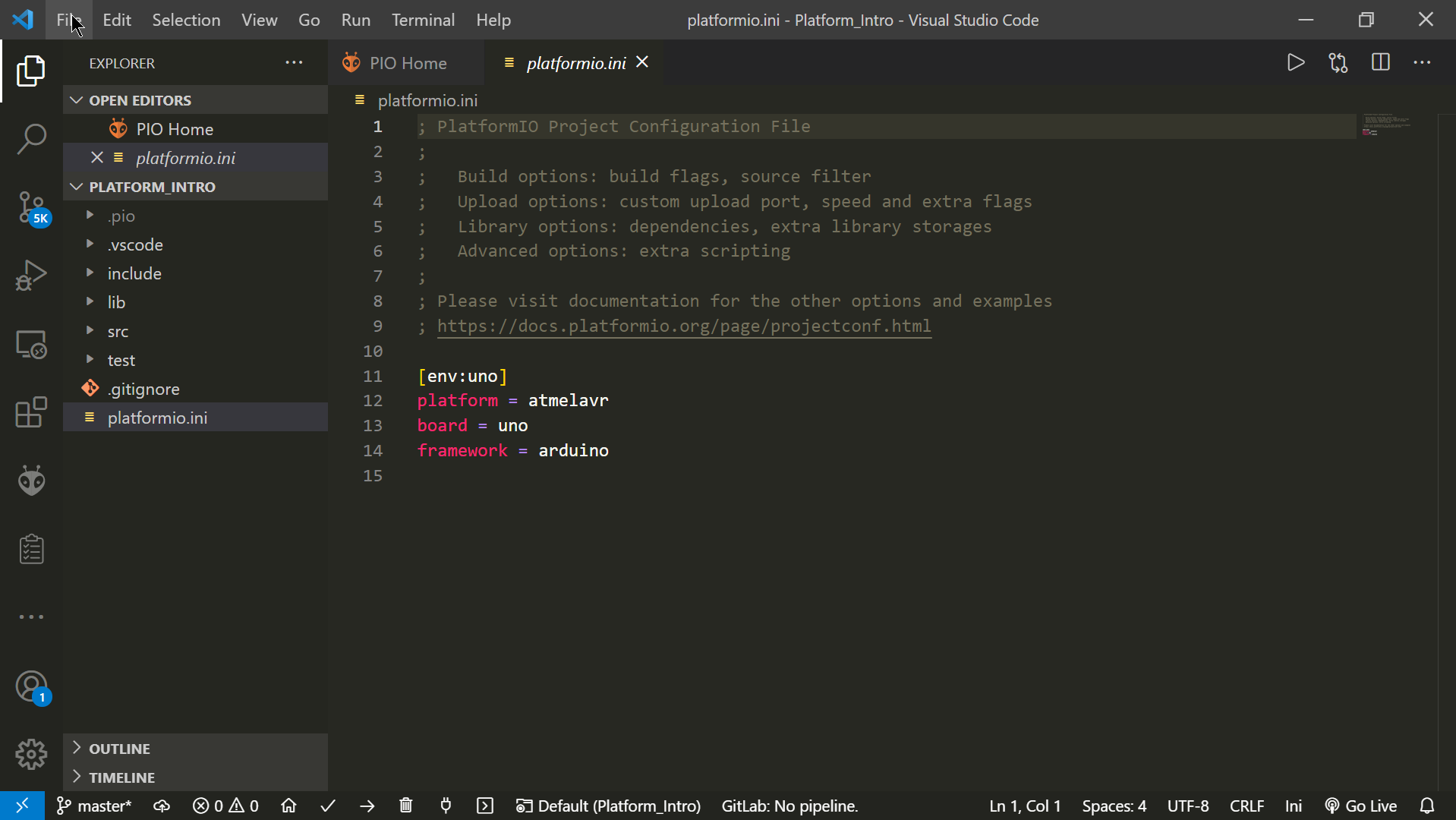Open the Extensions view
The width and height of the screenshot is (1456, 820).
click(31, 412)
